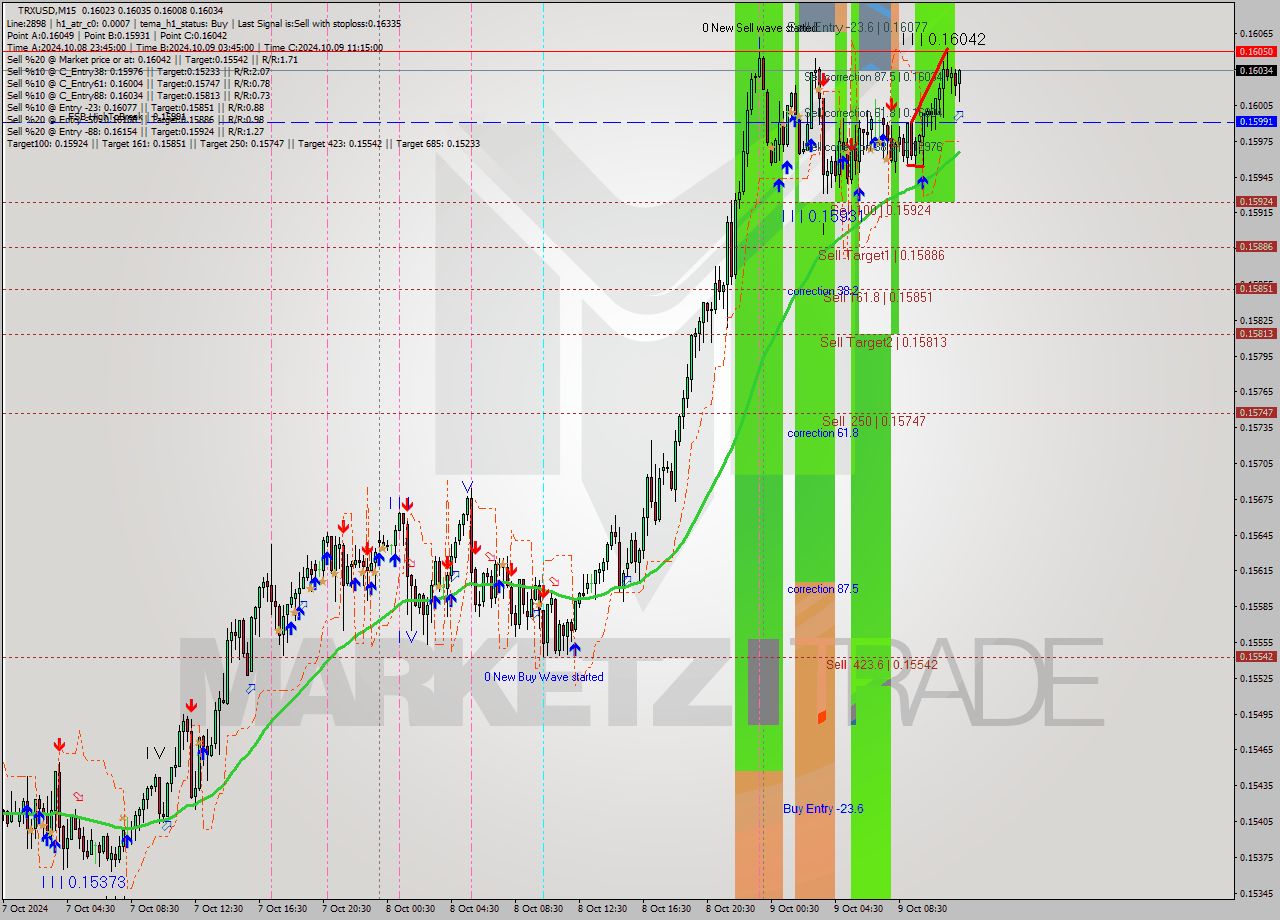Click the '7 Oct 12:30' time axis label

click(x=219, y=909)
